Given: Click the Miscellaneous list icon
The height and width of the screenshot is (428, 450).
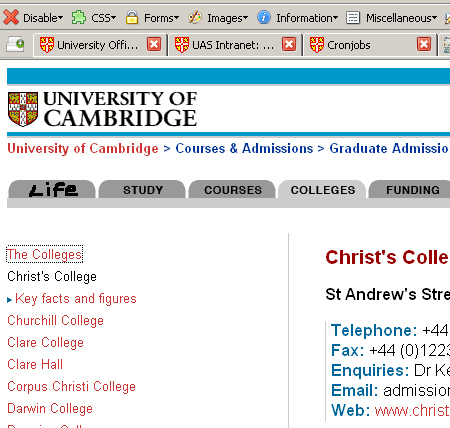Looking at the screenshot, I should pyautogui.click(x=353, y=17).
